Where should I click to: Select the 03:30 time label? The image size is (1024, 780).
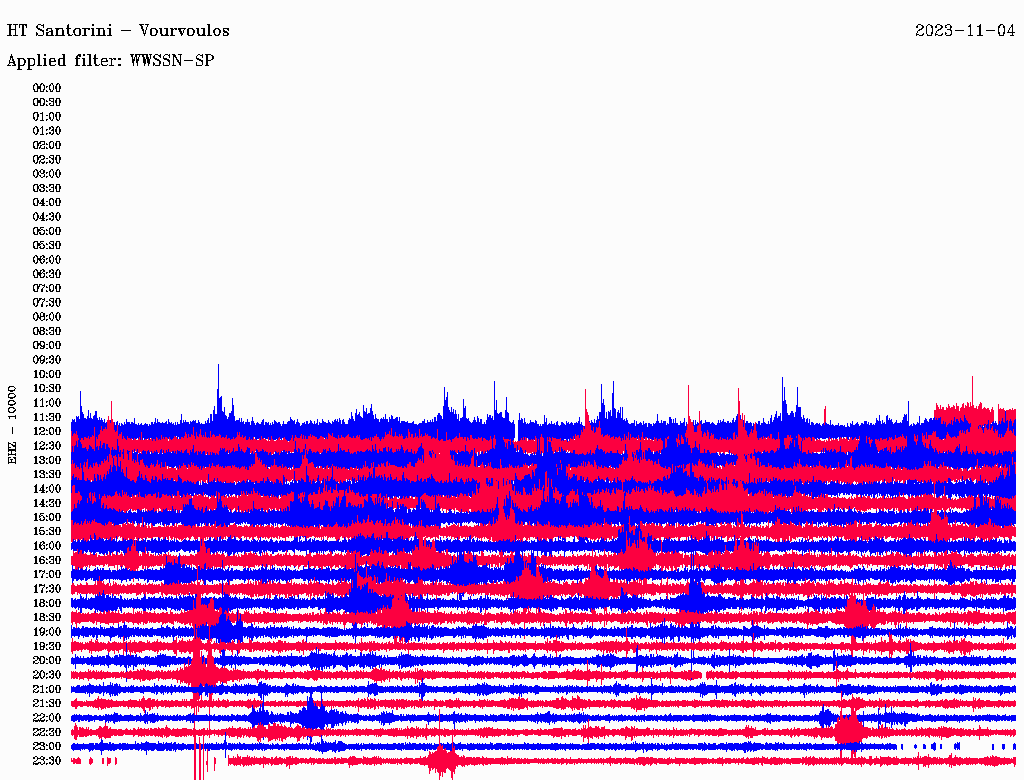pyautogui.click(x=47, y=188)
